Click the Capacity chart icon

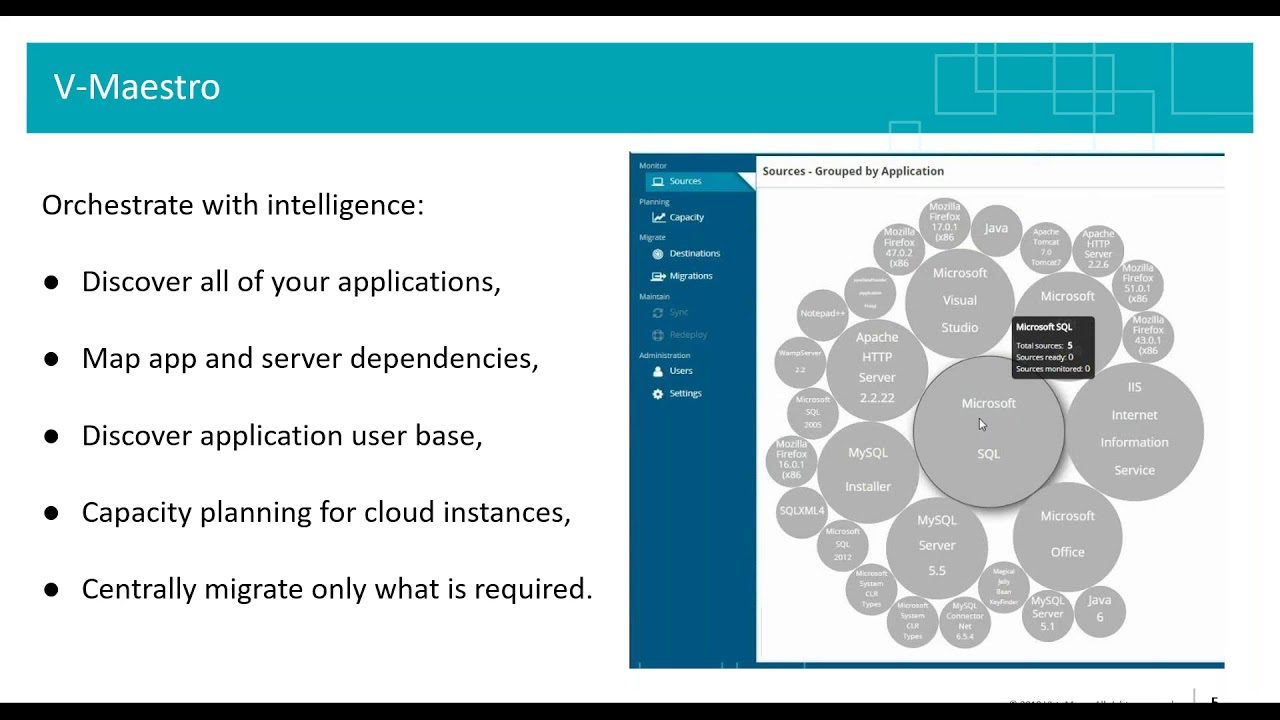(658, 217)
